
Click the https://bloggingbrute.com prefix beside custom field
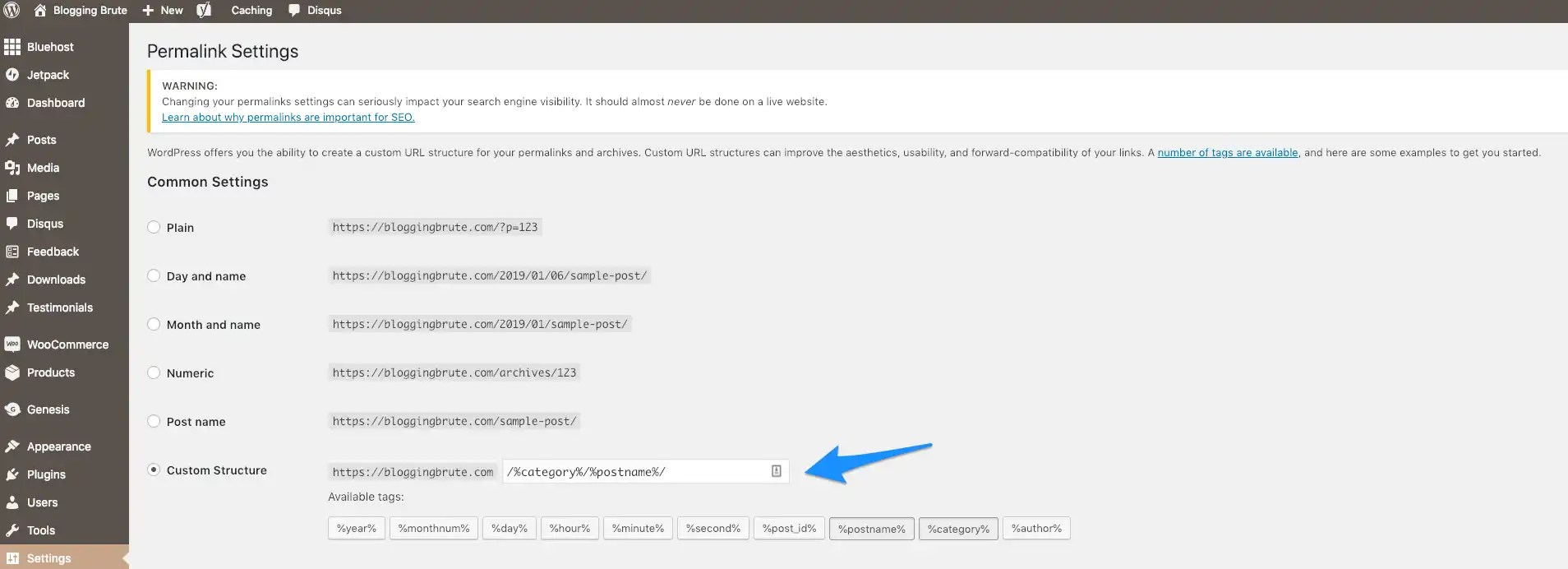[x=413, y=472]
